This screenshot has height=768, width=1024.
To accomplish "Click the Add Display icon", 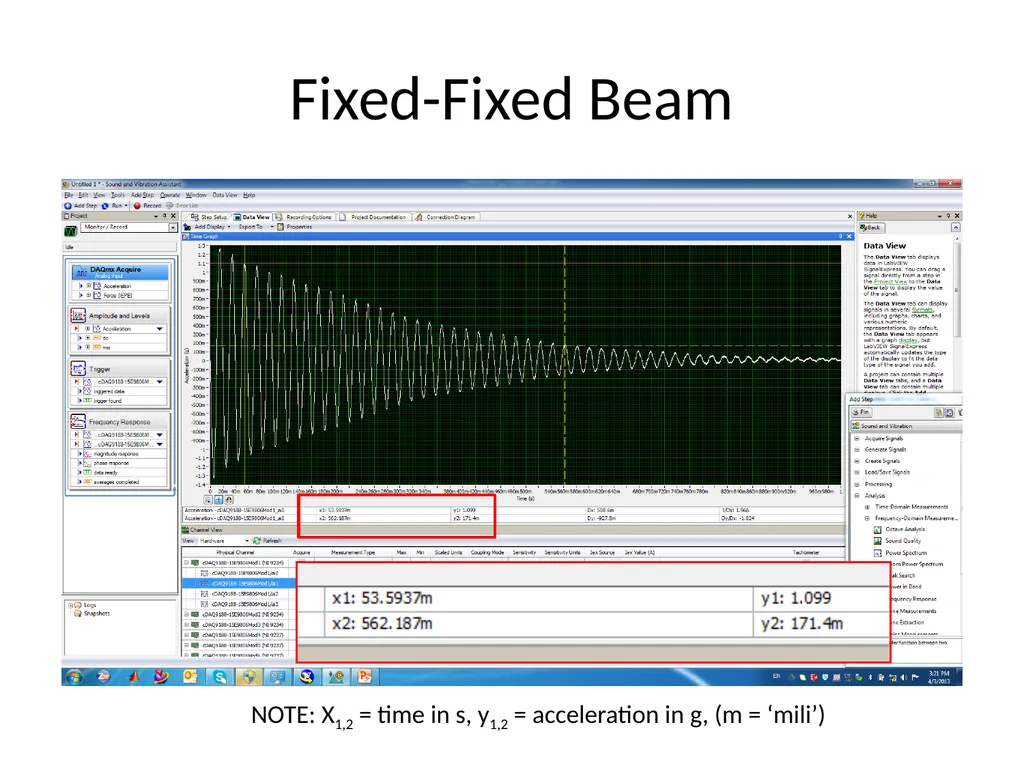I will click(187, 227).
